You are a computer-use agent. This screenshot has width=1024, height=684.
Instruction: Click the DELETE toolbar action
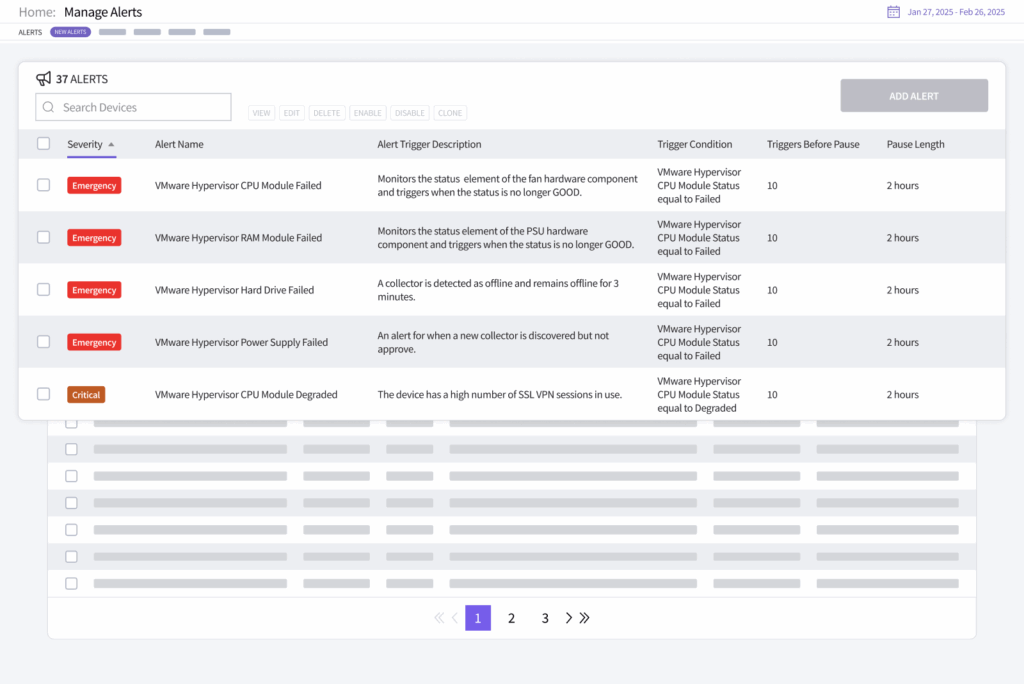click(x=326, y=113)
